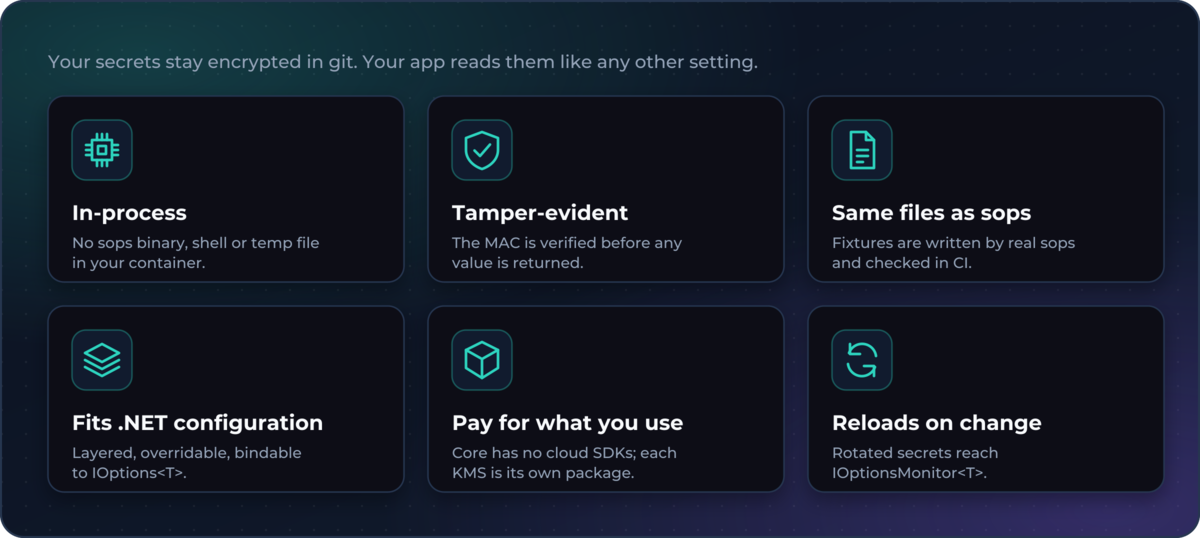Click the chip icon above In-process
The height and width of the screenshot is (538, 1200).
tap(102, 150)
